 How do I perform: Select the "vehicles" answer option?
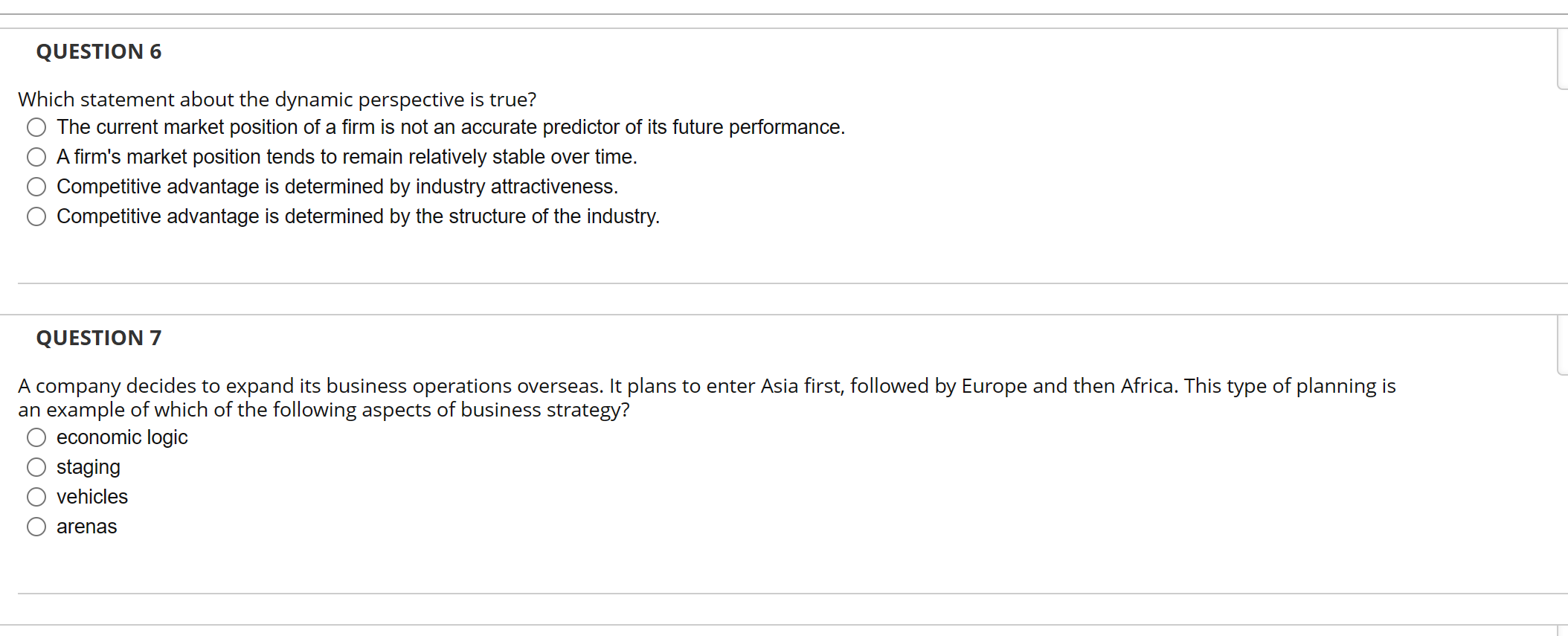click(x=36, y=496)
